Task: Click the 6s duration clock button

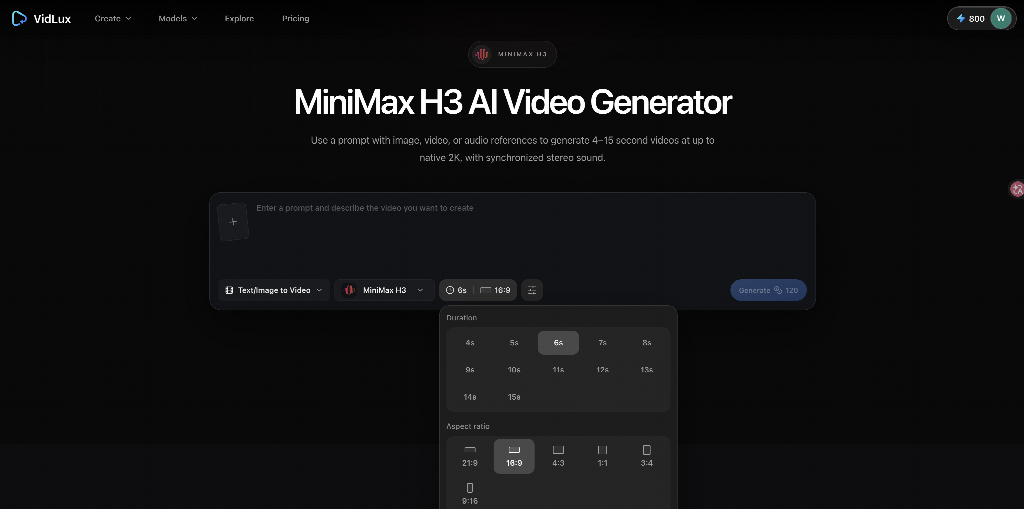Action: (x=456, y=290)
